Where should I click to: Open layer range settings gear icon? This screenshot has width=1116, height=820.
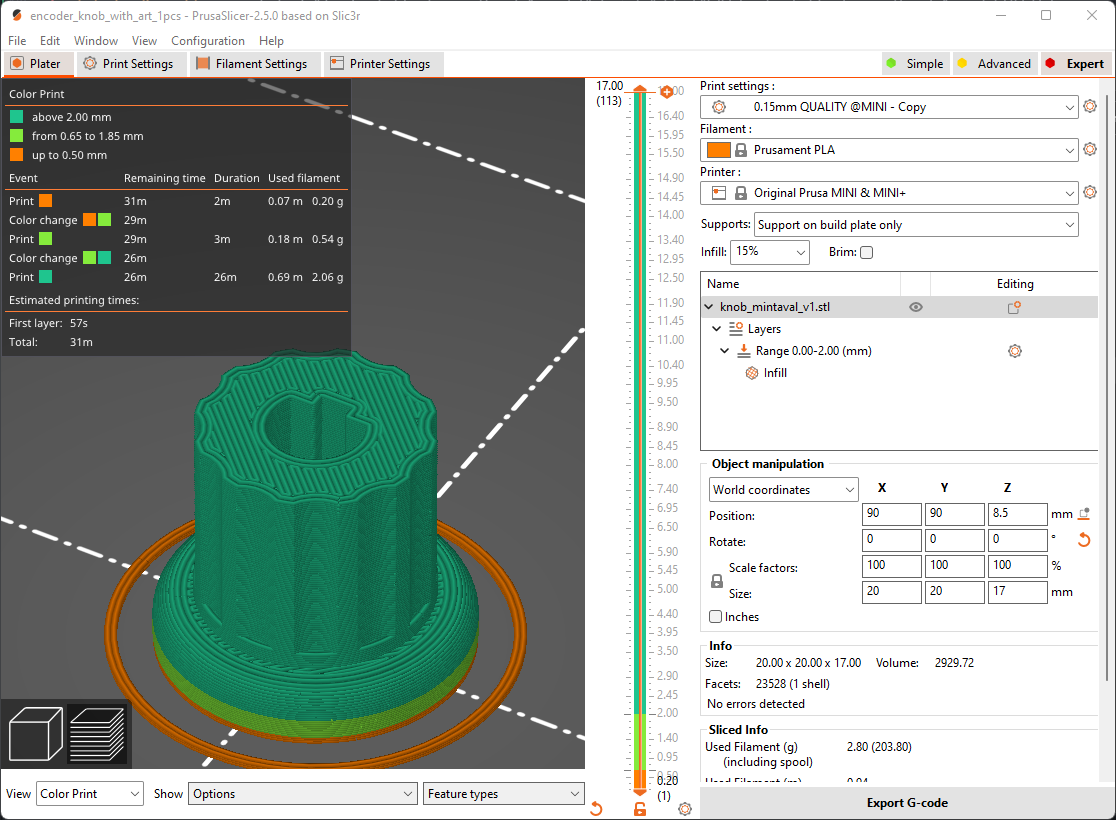[1015, 351]
